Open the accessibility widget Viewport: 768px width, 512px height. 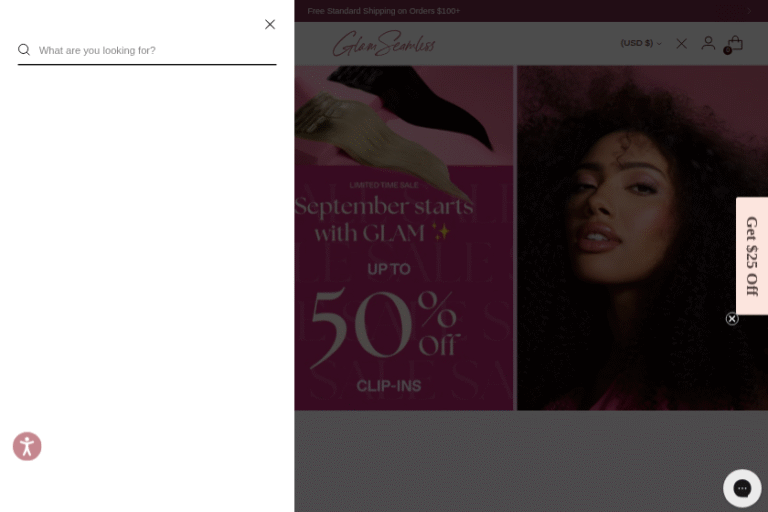click(x=27, y=446)
